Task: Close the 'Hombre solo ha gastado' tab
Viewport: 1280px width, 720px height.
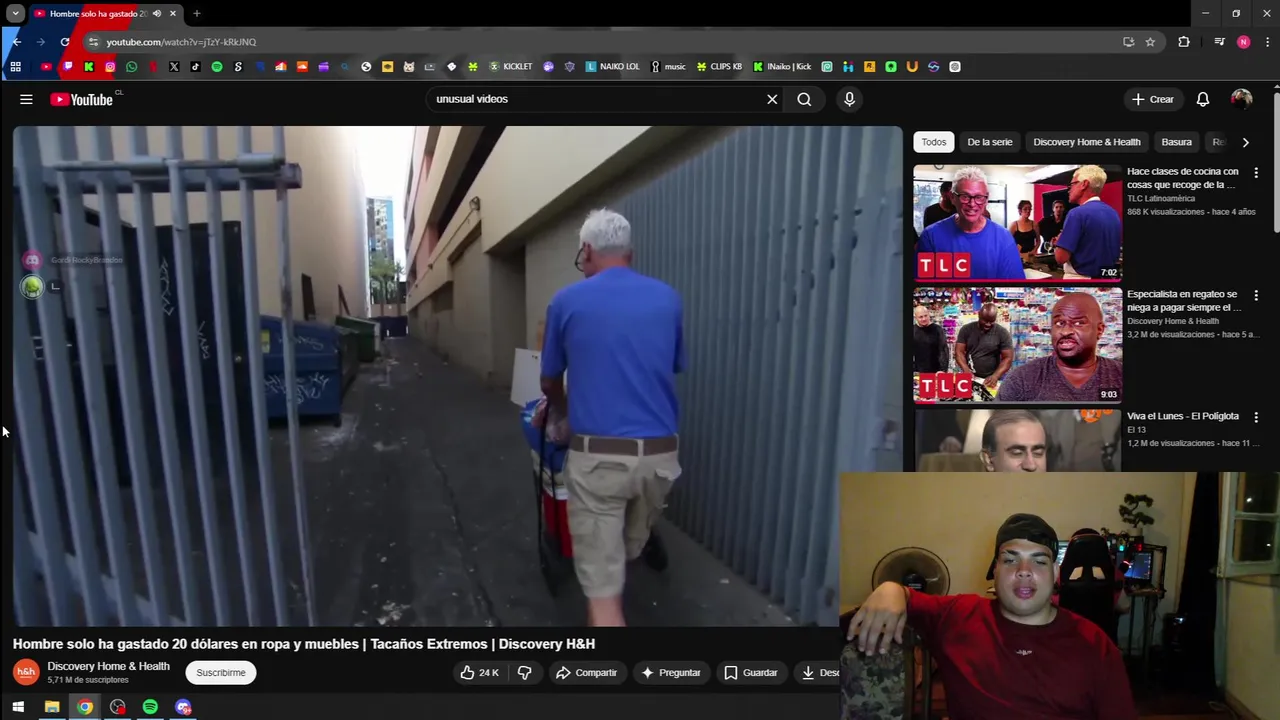Action: (172, 14)
